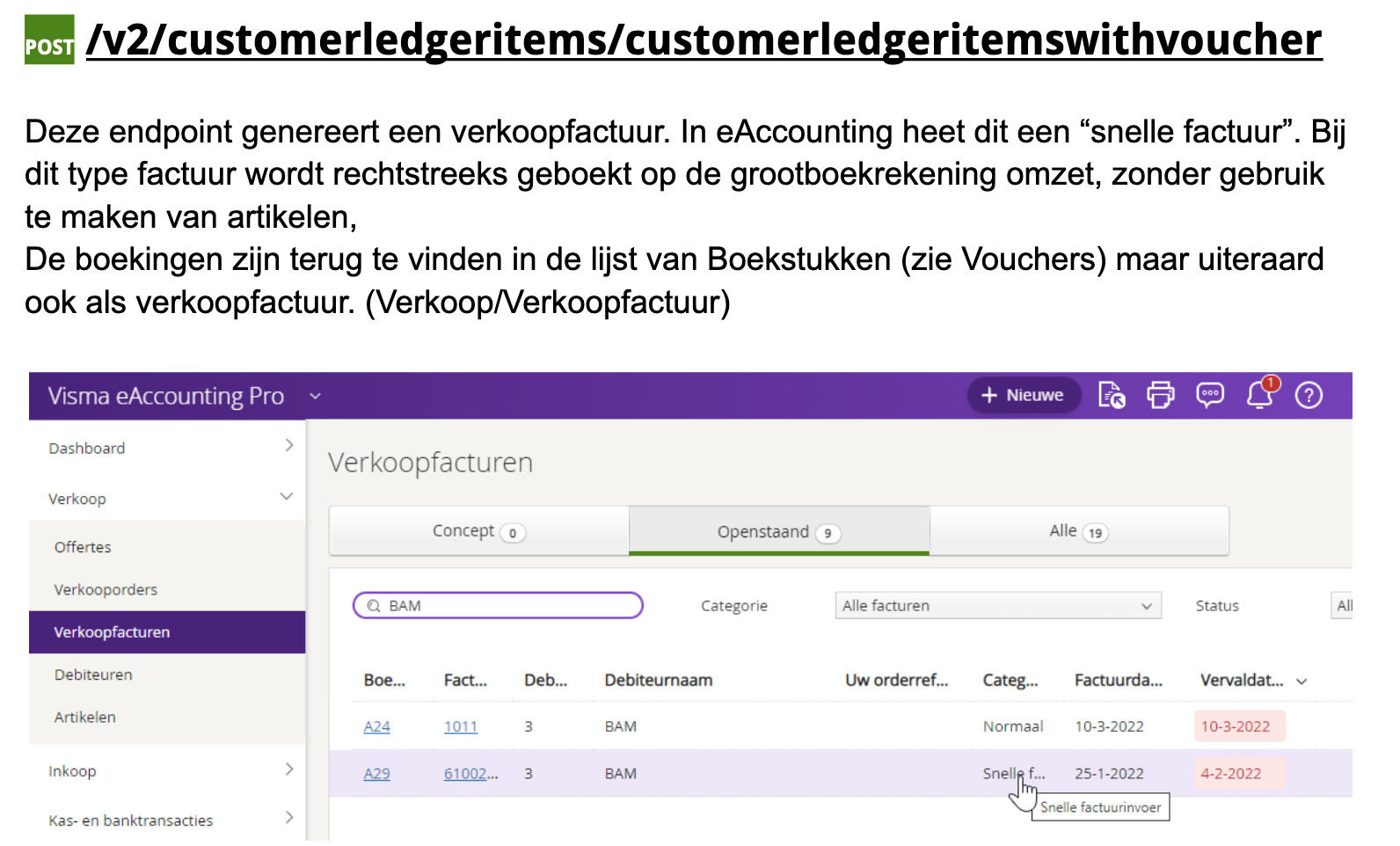Expand Kas- en banktransacties chevron
The width and height of the screenshot is (1400, 846).
pos(288,818)
